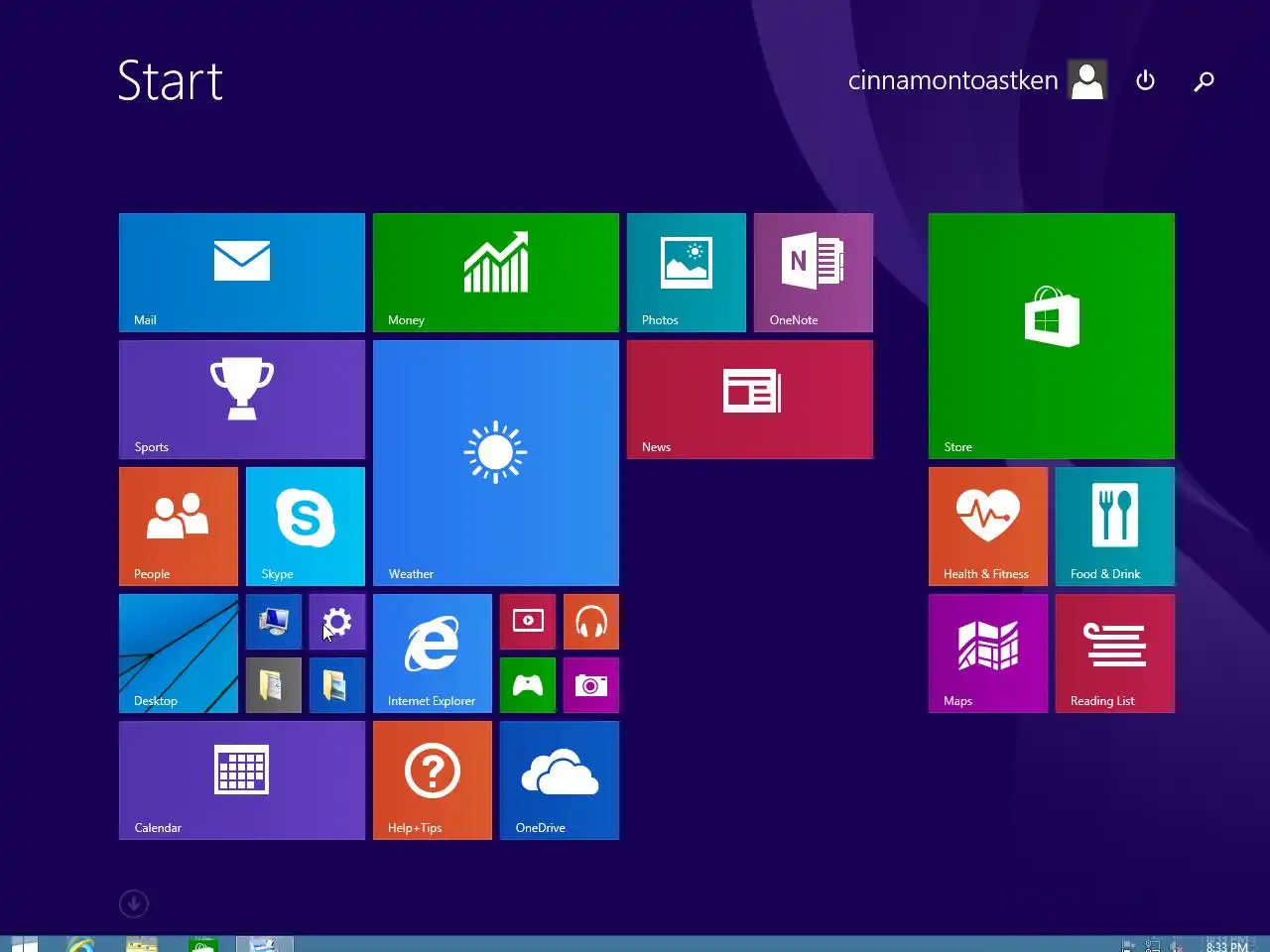Open the Store icon in the taskbar

(x=203, y=944)
